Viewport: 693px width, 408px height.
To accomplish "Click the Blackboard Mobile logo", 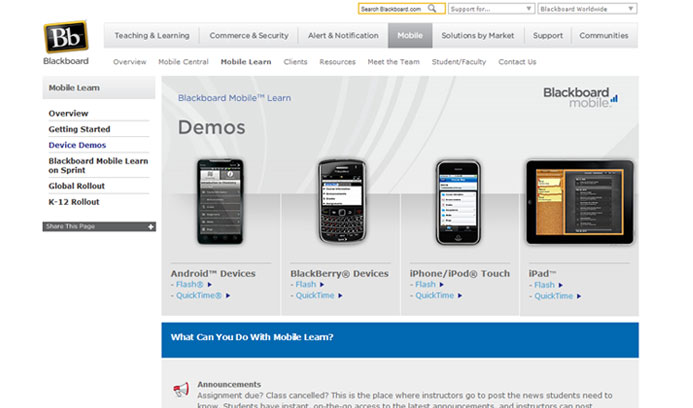I will coord(580,97).
